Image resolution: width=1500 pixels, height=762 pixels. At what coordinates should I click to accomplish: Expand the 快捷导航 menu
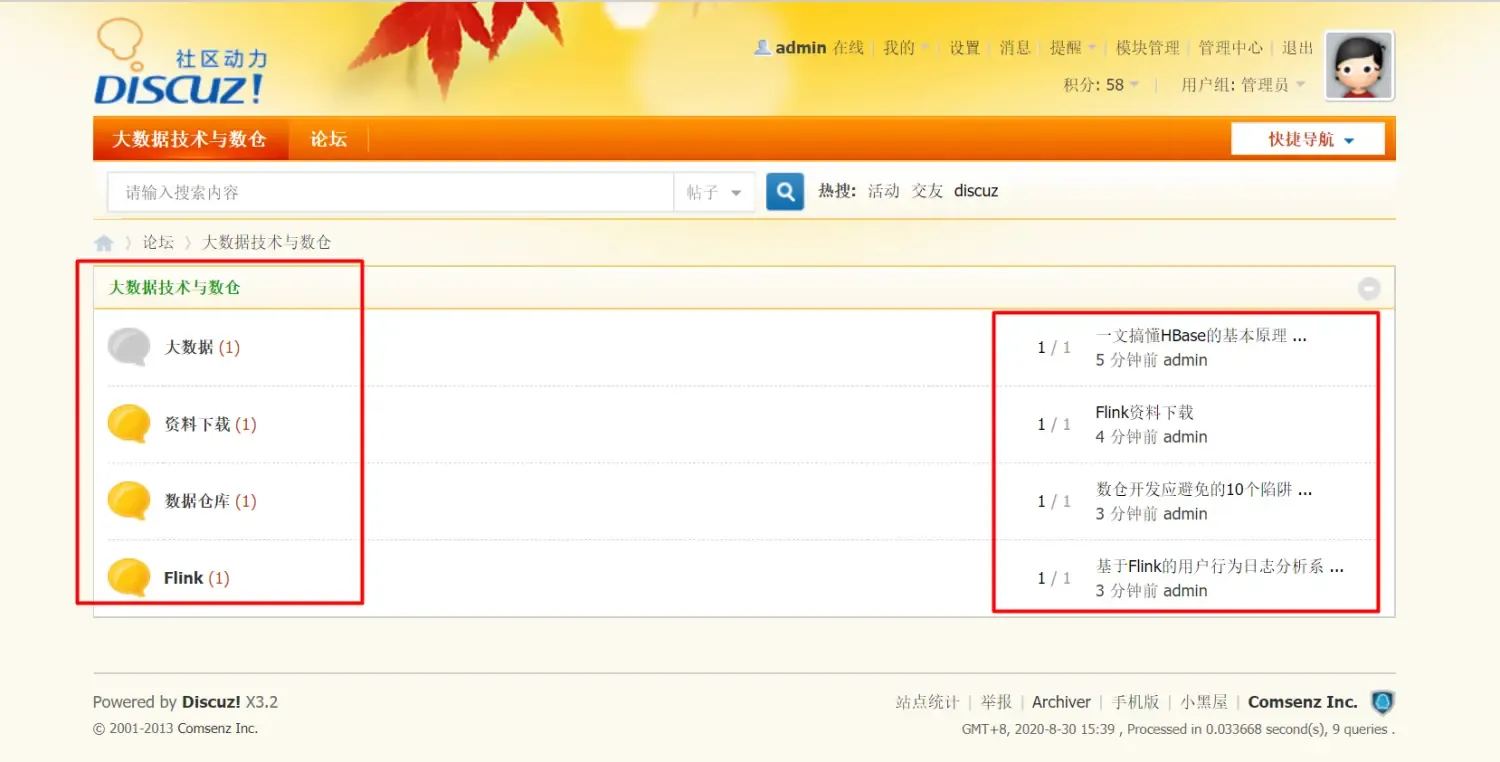tap(1308, 138)
